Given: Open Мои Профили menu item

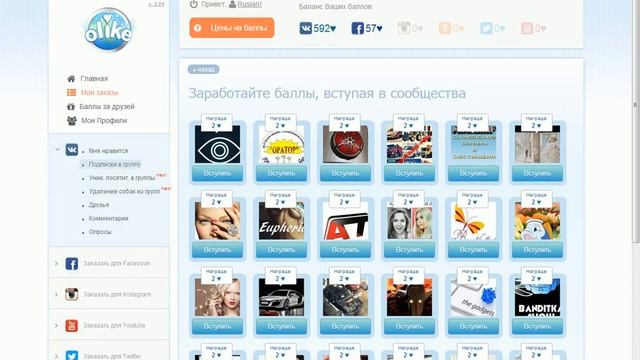Looking at the screenshot, I should 104,121.
